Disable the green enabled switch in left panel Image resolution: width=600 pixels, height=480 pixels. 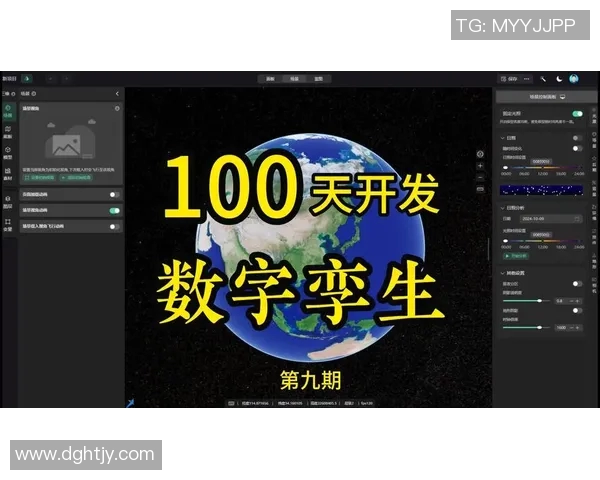pyautogui.click(x=114, y=211)
